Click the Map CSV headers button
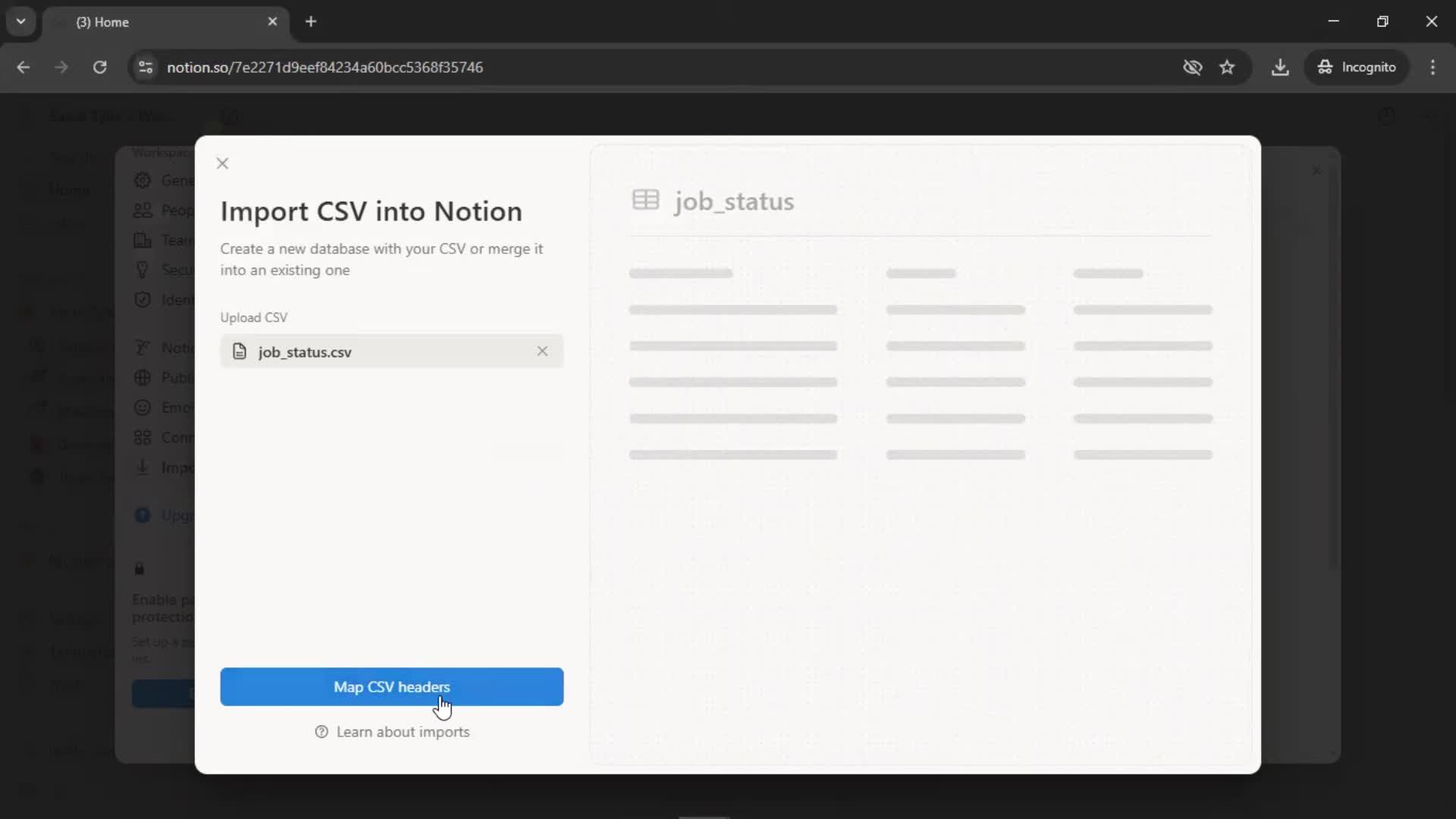The height and width of the screenshot is (819, 1456). tap(391, 686)
